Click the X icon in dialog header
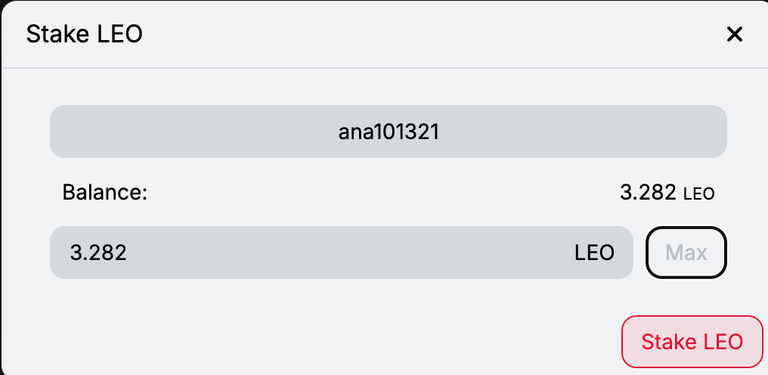This screenshot has height=375, width=768. (734, 34)
